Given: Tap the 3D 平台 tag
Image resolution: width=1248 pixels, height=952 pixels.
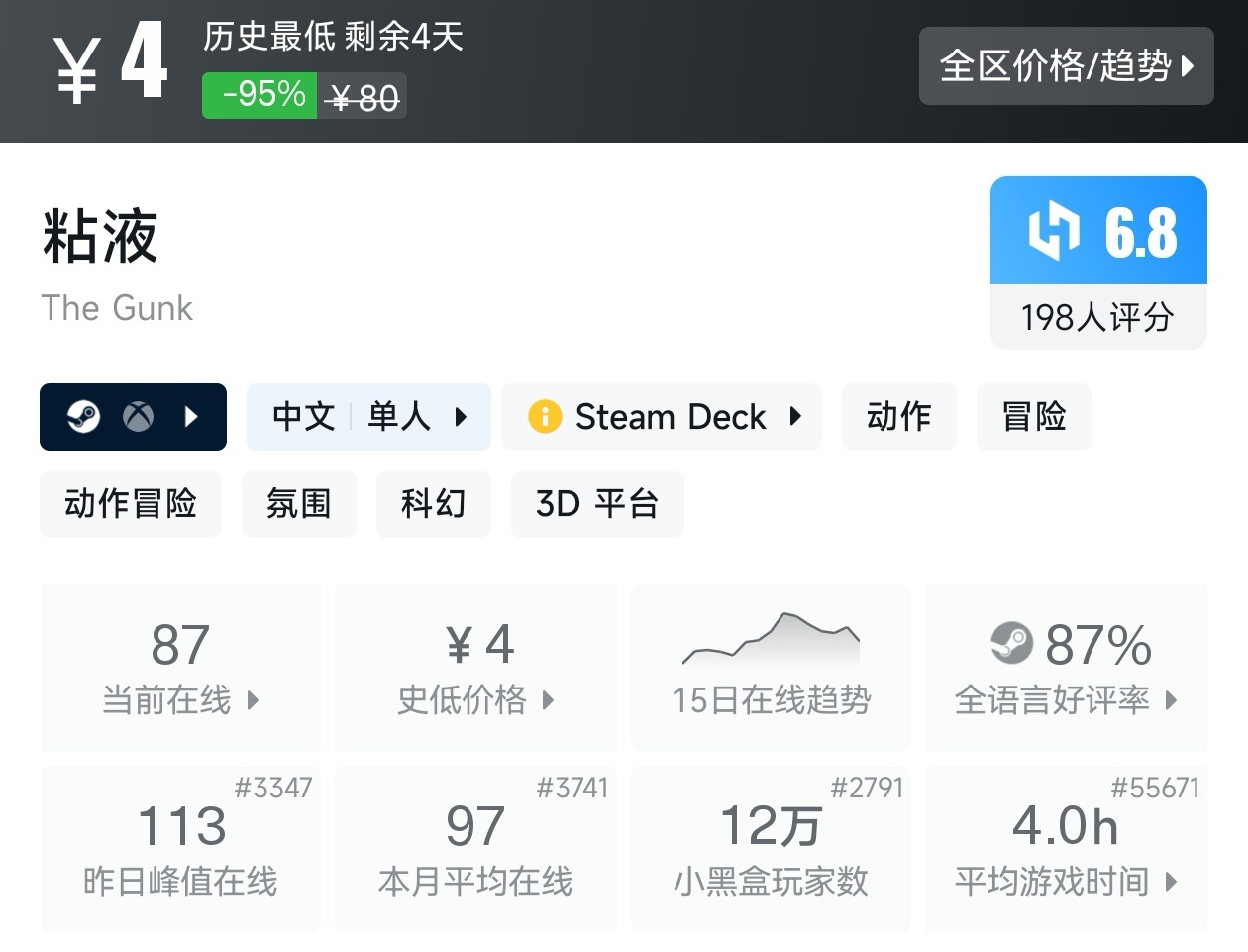Looking at the screenshot, I should pyautogui.click(x=596, y=504).
